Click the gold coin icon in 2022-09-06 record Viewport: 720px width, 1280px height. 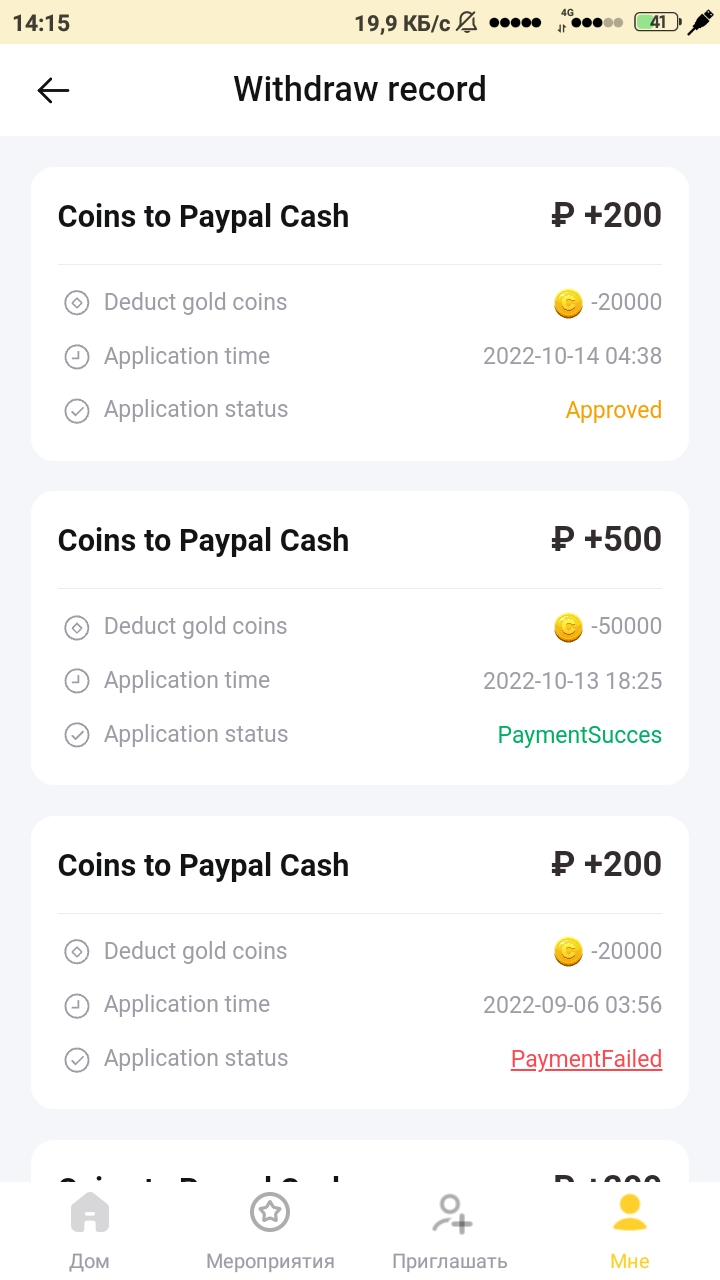coord(568,952)
